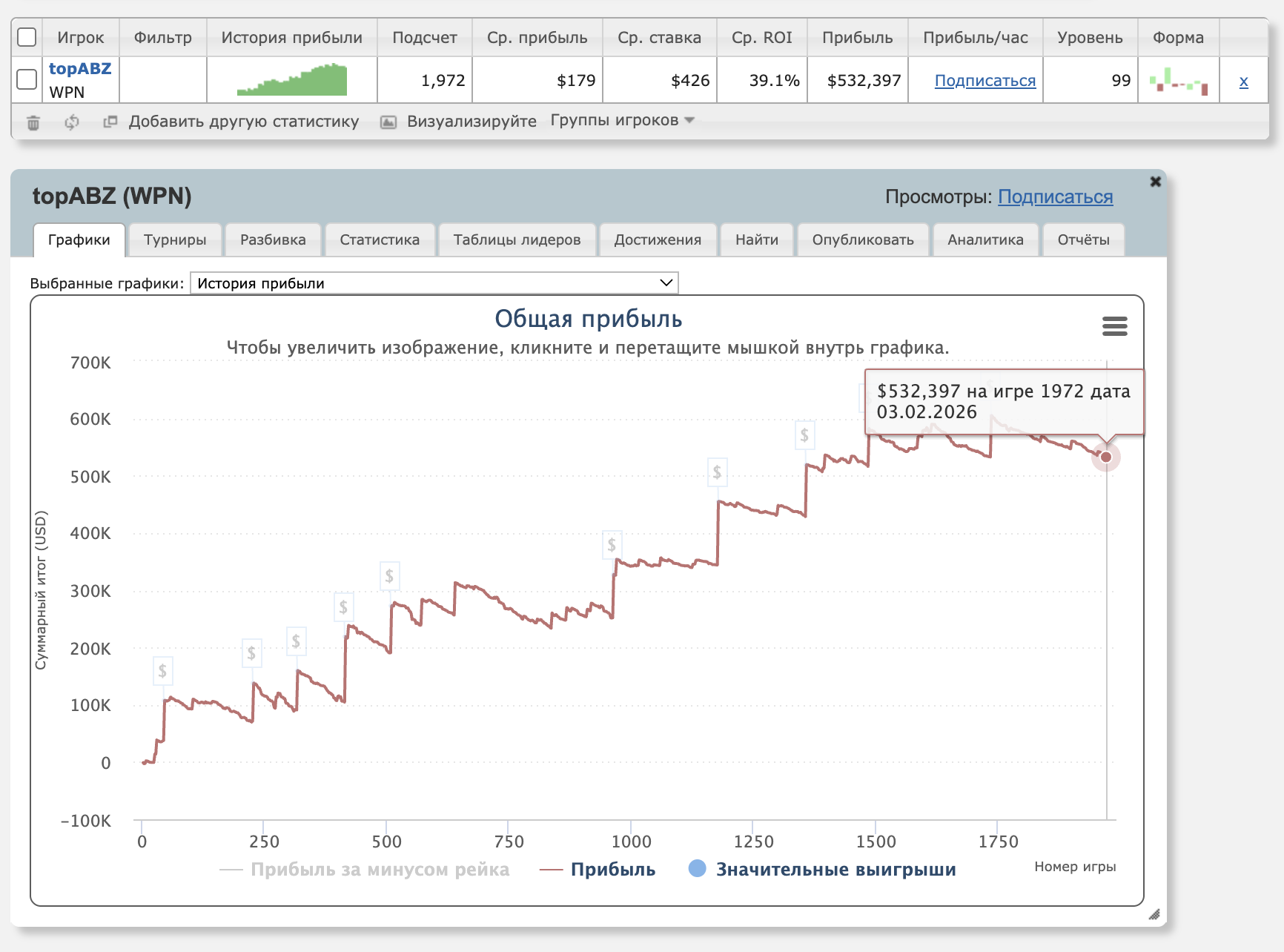Toggle the select-all checkbox in header
This screenshot has height=952, width=1284.
pos(27,37)
